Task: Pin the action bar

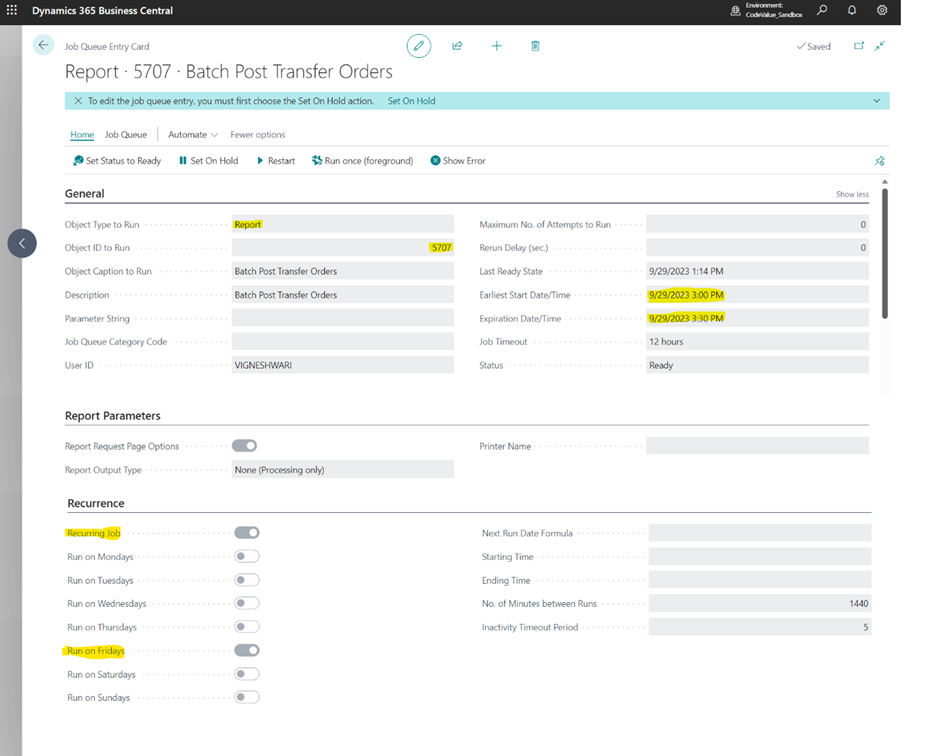Action: [879, 161]
